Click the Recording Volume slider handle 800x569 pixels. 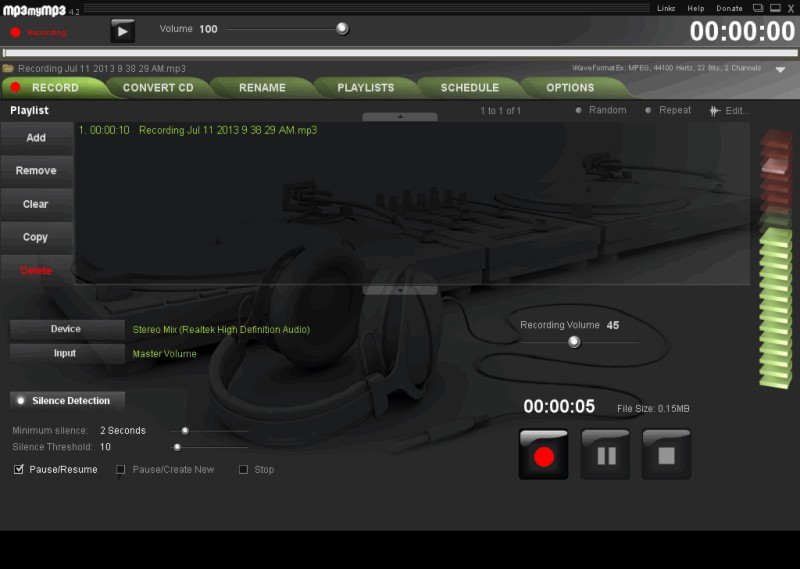click(x=574, y=342)
